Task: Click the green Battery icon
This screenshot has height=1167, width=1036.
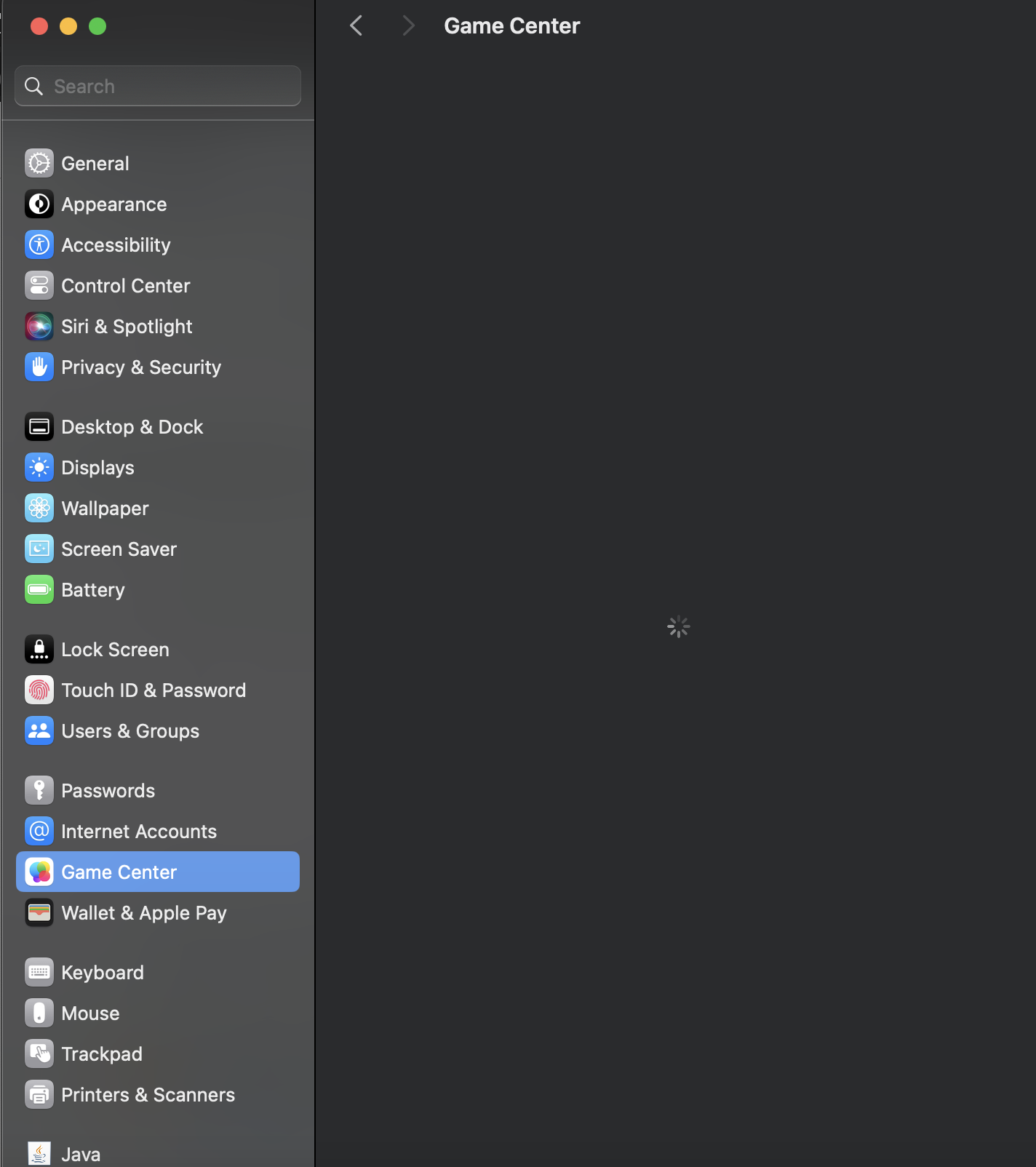Action: click(39, 590)
